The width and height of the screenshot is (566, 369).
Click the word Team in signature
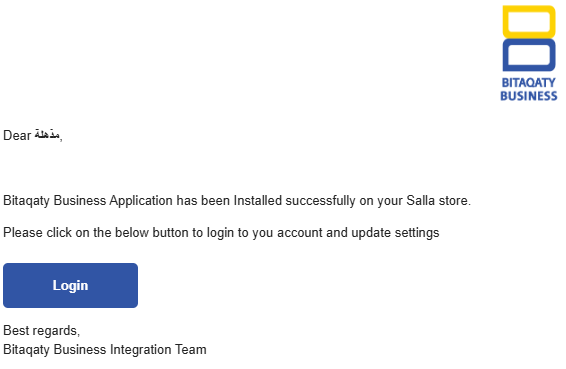[x=191, y=350]
